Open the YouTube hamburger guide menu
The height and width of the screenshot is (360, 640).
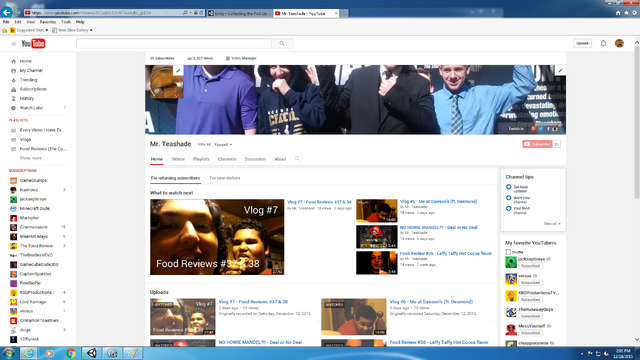13,44
